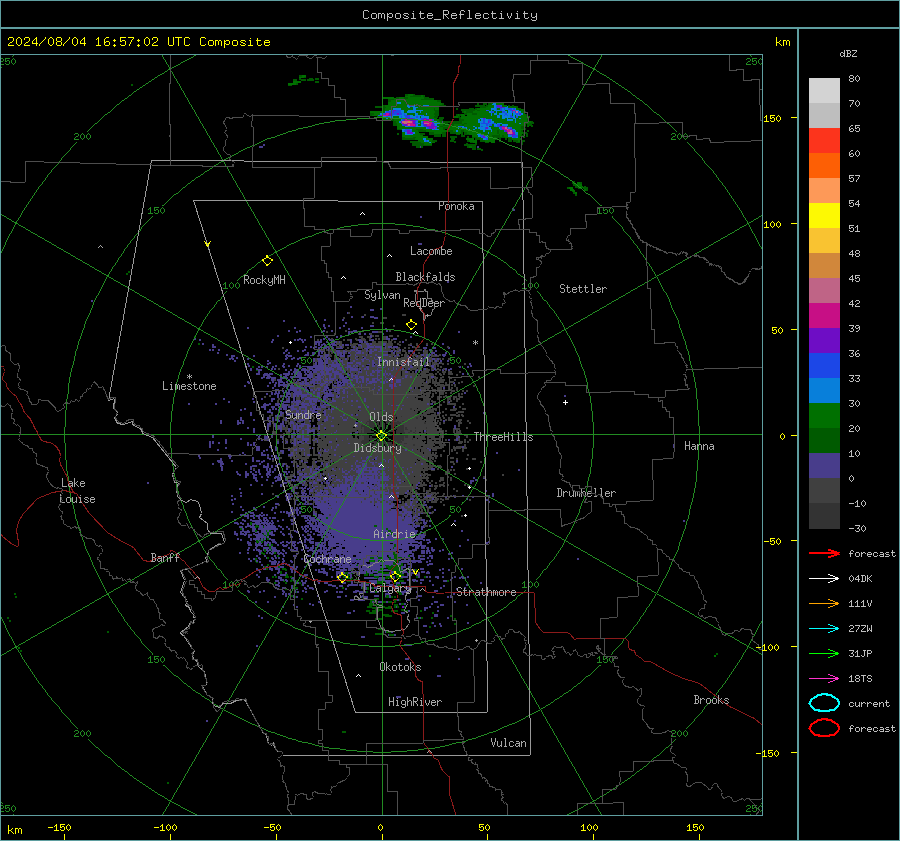Click the Stettler label
The image size is (900, 841).
point(583,289)
